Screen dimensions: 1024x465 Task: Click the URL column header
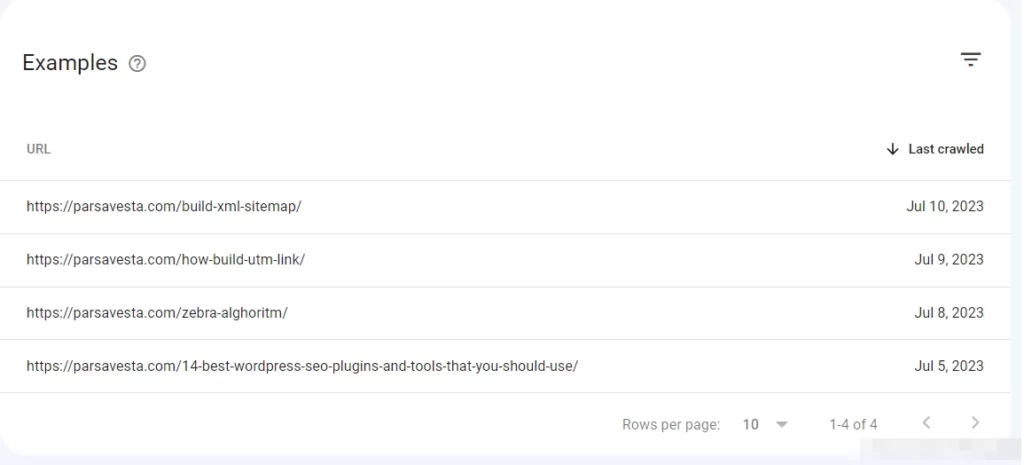(39, 149)
